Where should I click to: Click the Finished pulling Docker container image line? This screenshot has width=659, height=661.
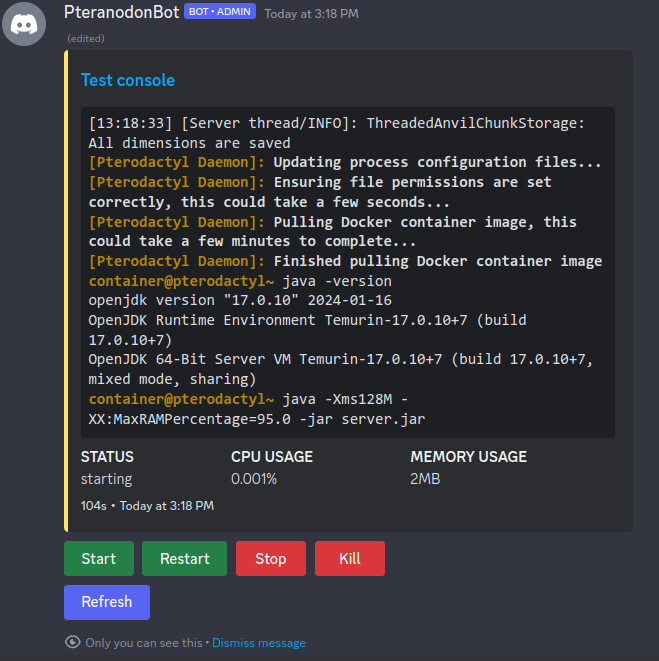pyautogui.click(x=345, y=261)
